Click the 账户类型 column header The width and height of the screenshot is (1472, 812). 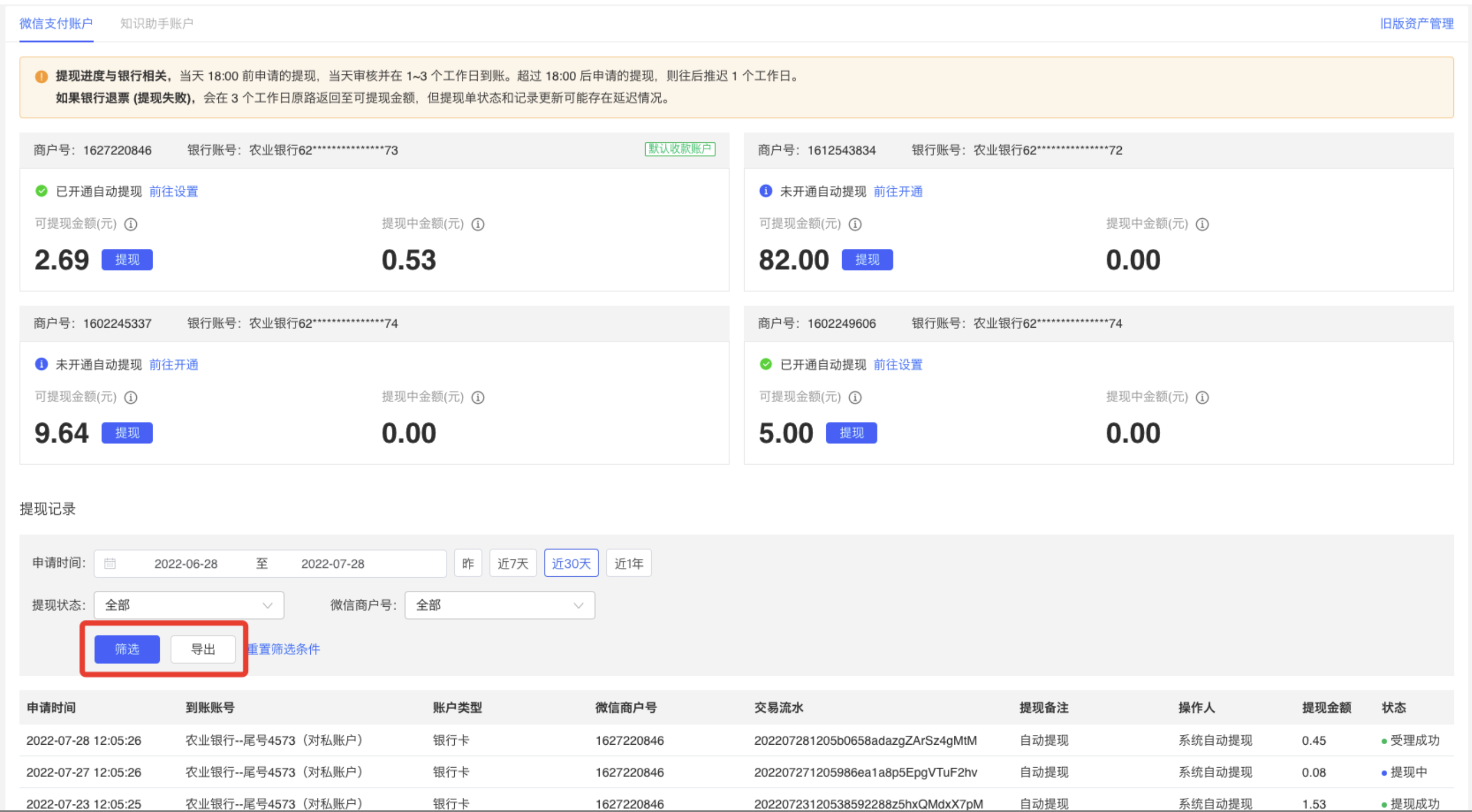tap(457, 707)
